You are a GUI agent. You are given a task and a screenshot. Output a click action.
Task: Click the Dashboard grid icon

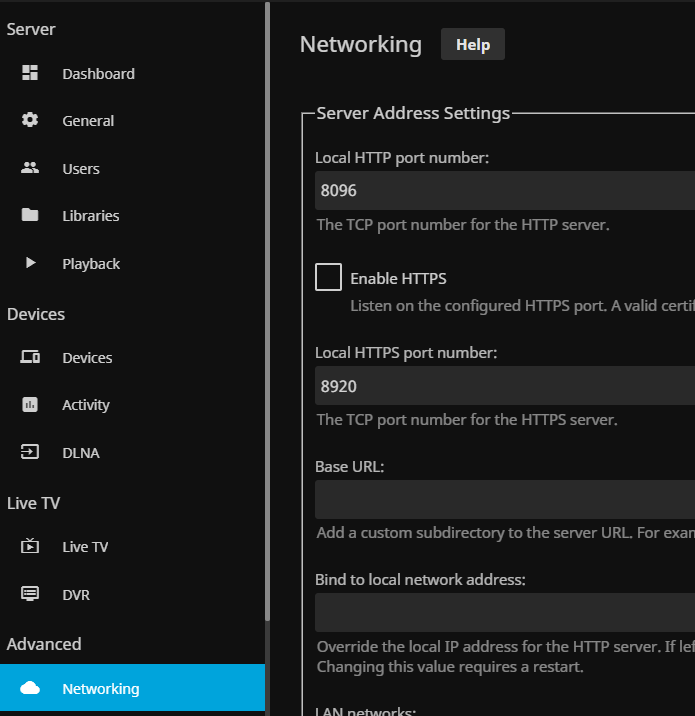tap(30, 73)
